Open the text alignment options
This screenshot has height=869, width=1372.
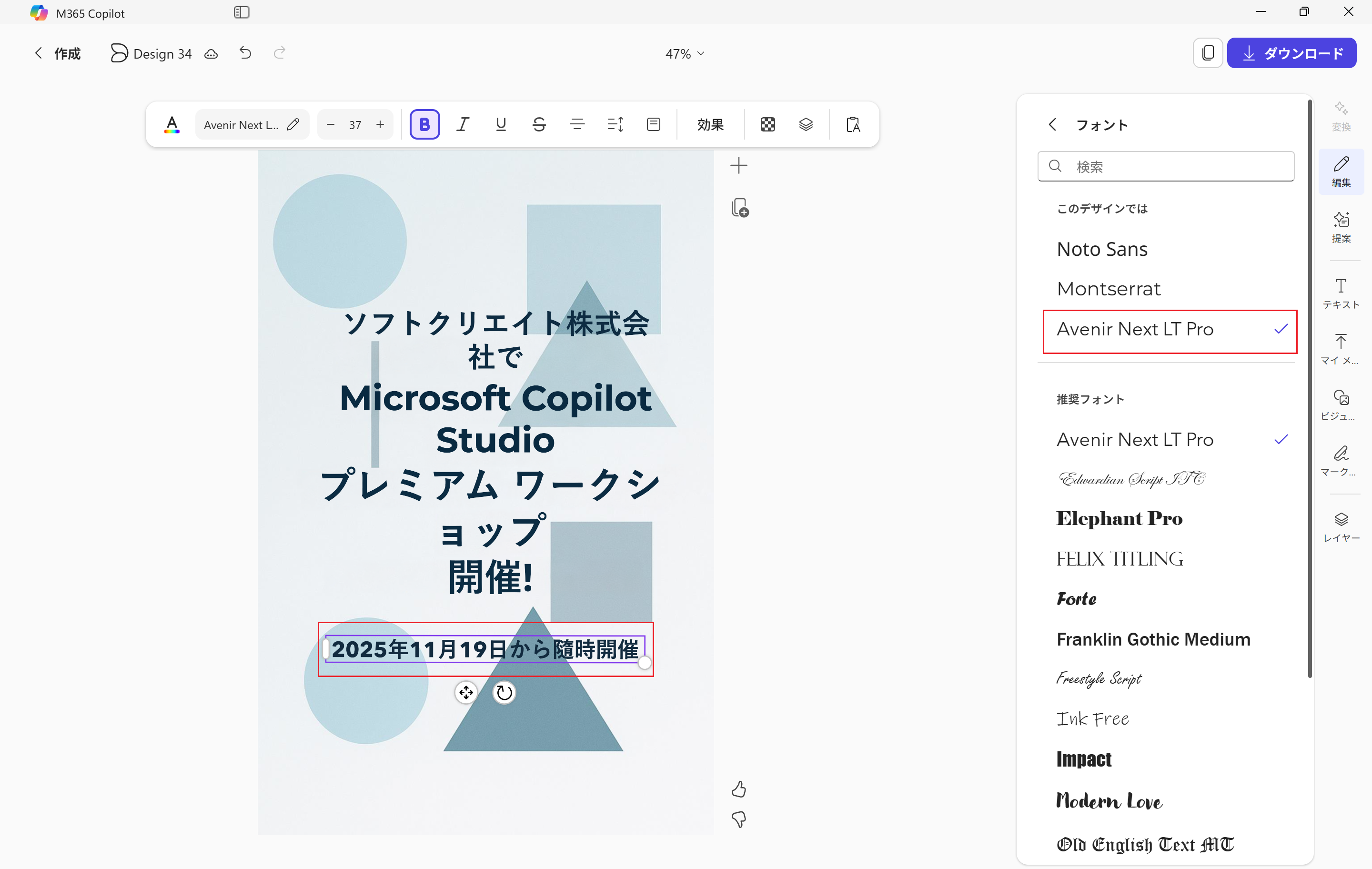pos(577,124)
